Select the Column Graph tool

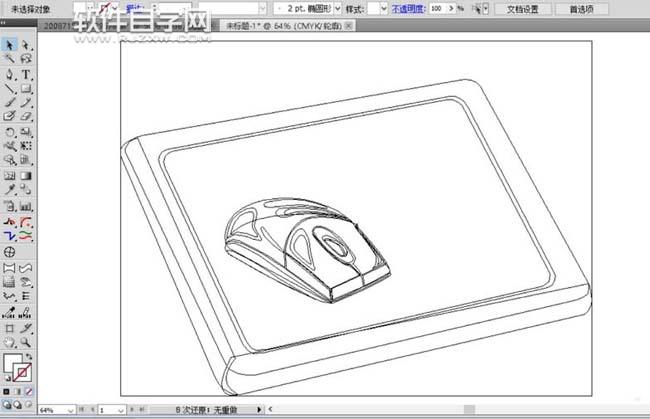[x=26, y=206]
